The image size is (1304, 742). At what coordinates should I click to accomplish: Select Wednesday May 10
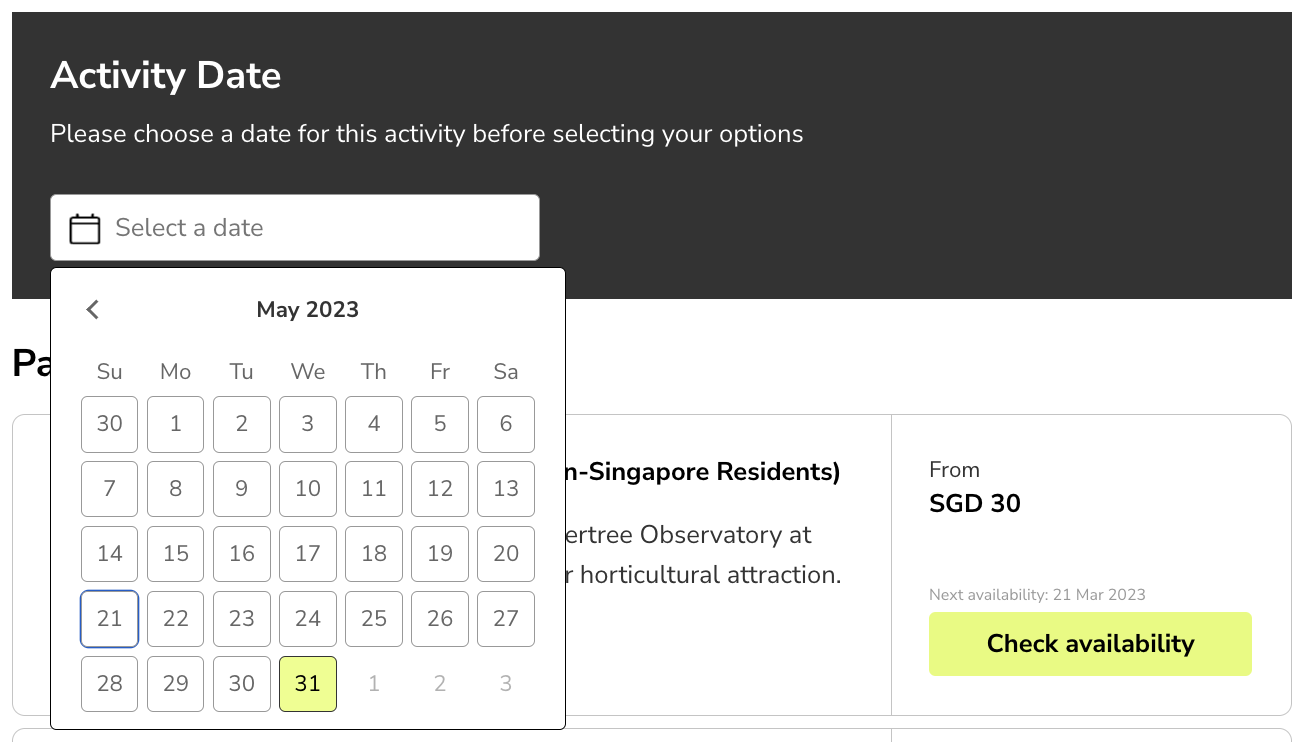point(308,489)
